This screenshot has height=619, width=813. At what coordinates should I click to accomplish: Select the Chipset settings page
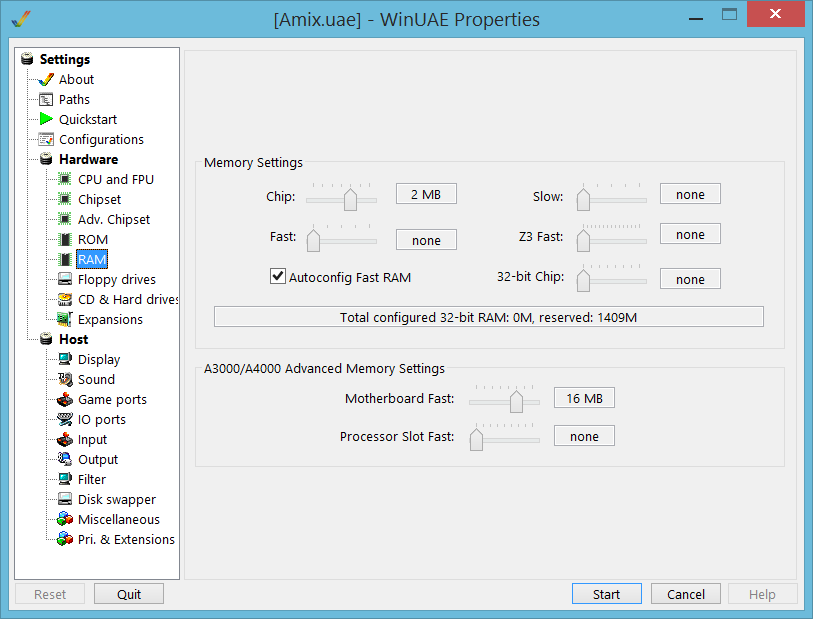click(99, 200)
